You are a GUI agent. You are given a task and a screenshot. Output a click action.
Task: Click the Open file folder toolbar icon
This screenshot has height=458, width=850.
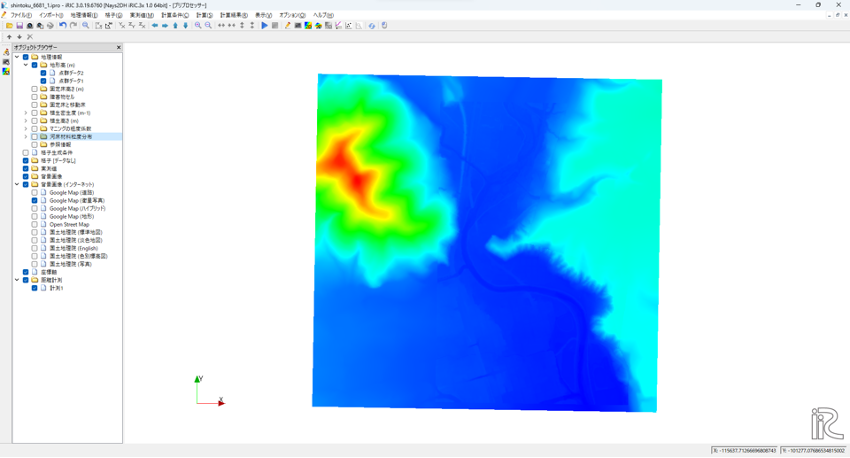tap(9, 25)
